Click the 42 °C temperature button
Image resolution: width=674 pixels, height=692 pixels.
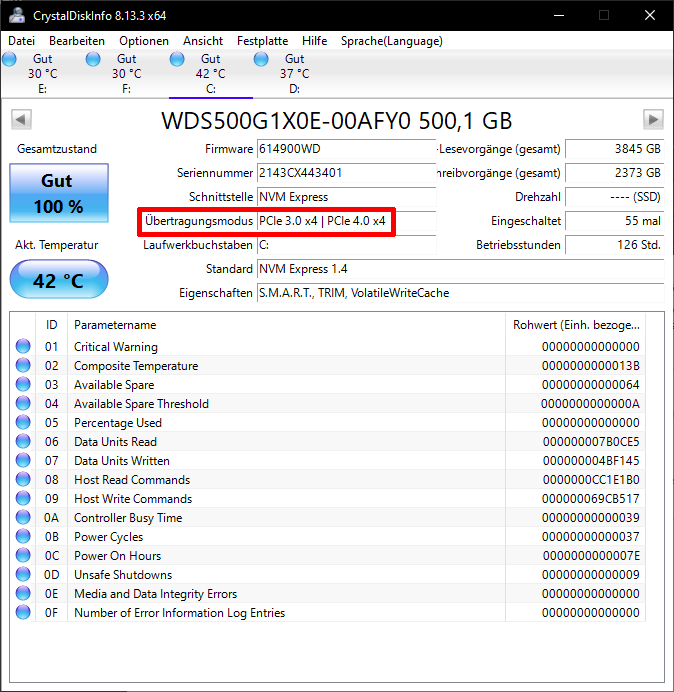[x=59, y=279]
